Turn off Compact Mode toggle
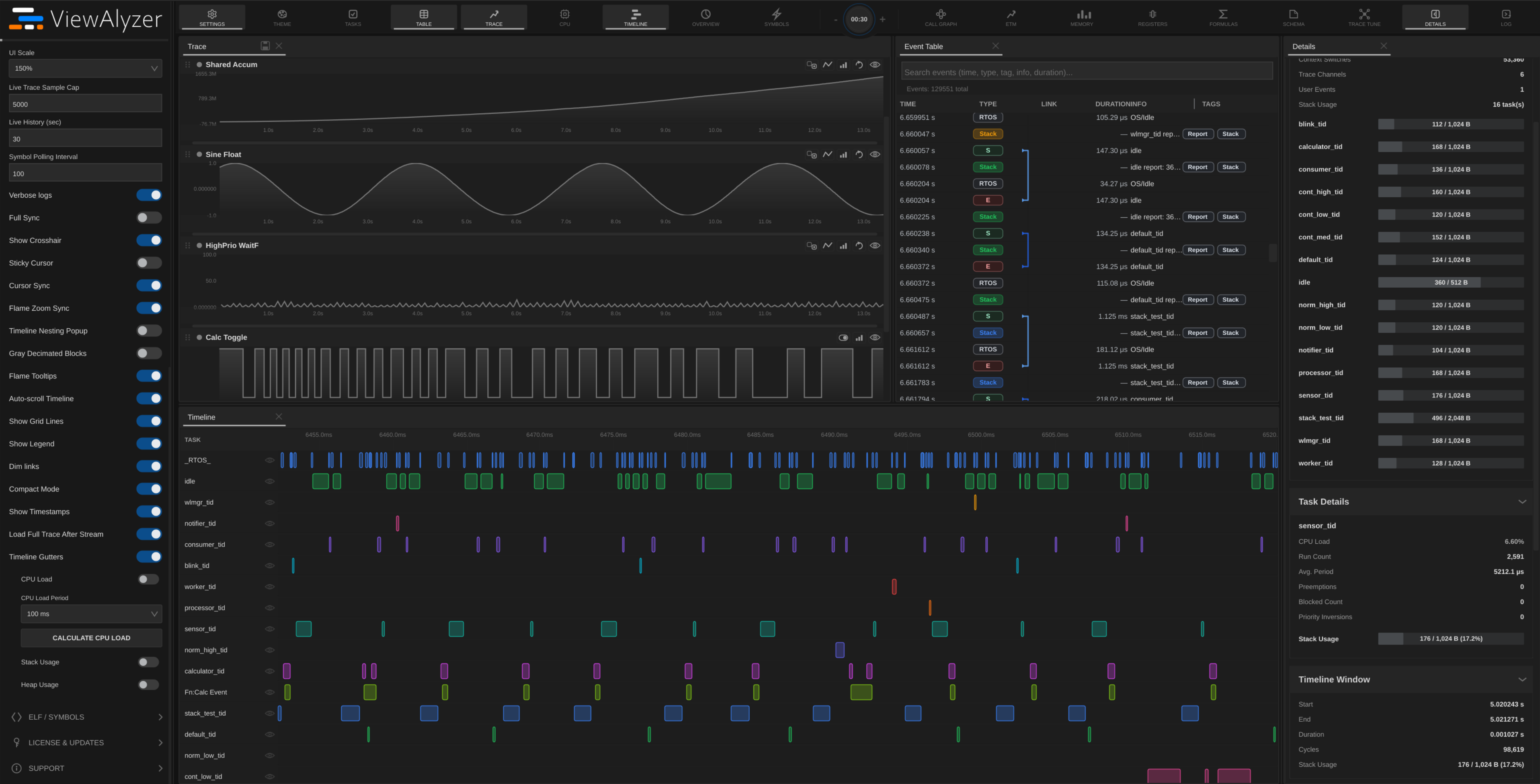This screenshot has height=784, width=1540. [149, 489]
